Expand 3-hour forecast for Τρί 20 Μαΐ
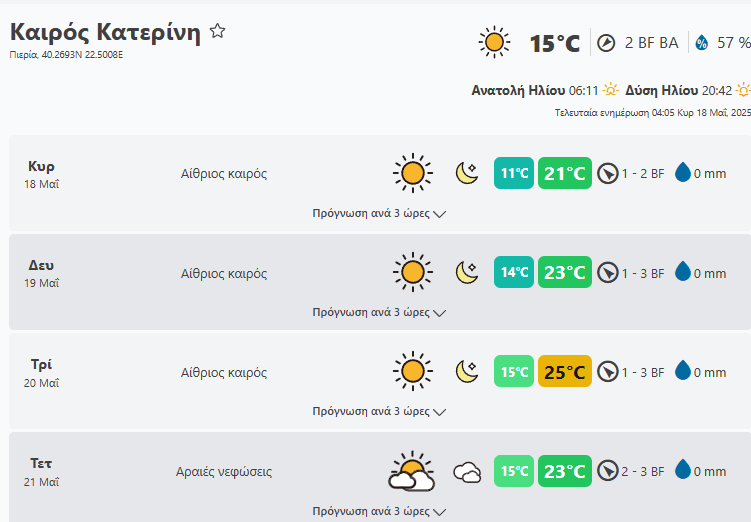Screen dimensions: 751x522 point(378,411)
